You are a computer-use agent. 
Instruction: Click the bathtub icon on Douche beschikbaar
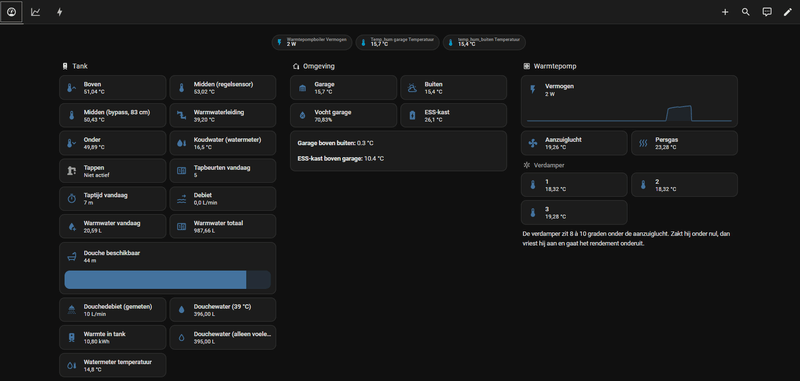71,256
